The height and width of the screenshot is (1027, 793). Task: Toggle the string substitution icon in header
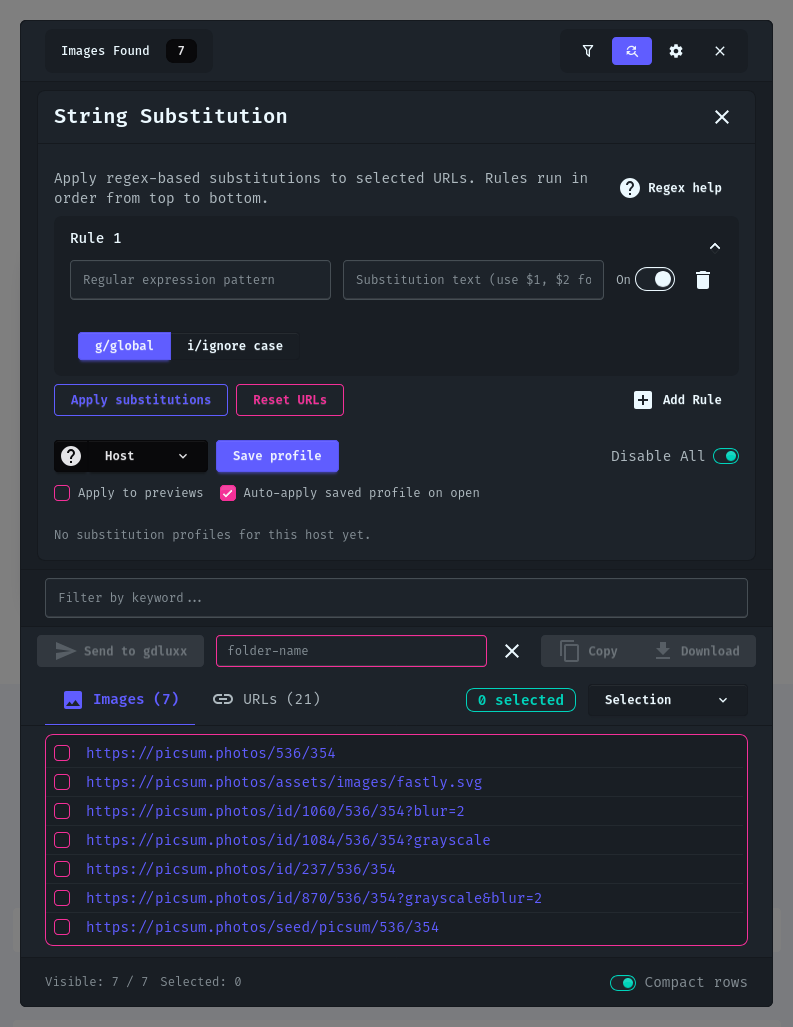click(632, 51)
